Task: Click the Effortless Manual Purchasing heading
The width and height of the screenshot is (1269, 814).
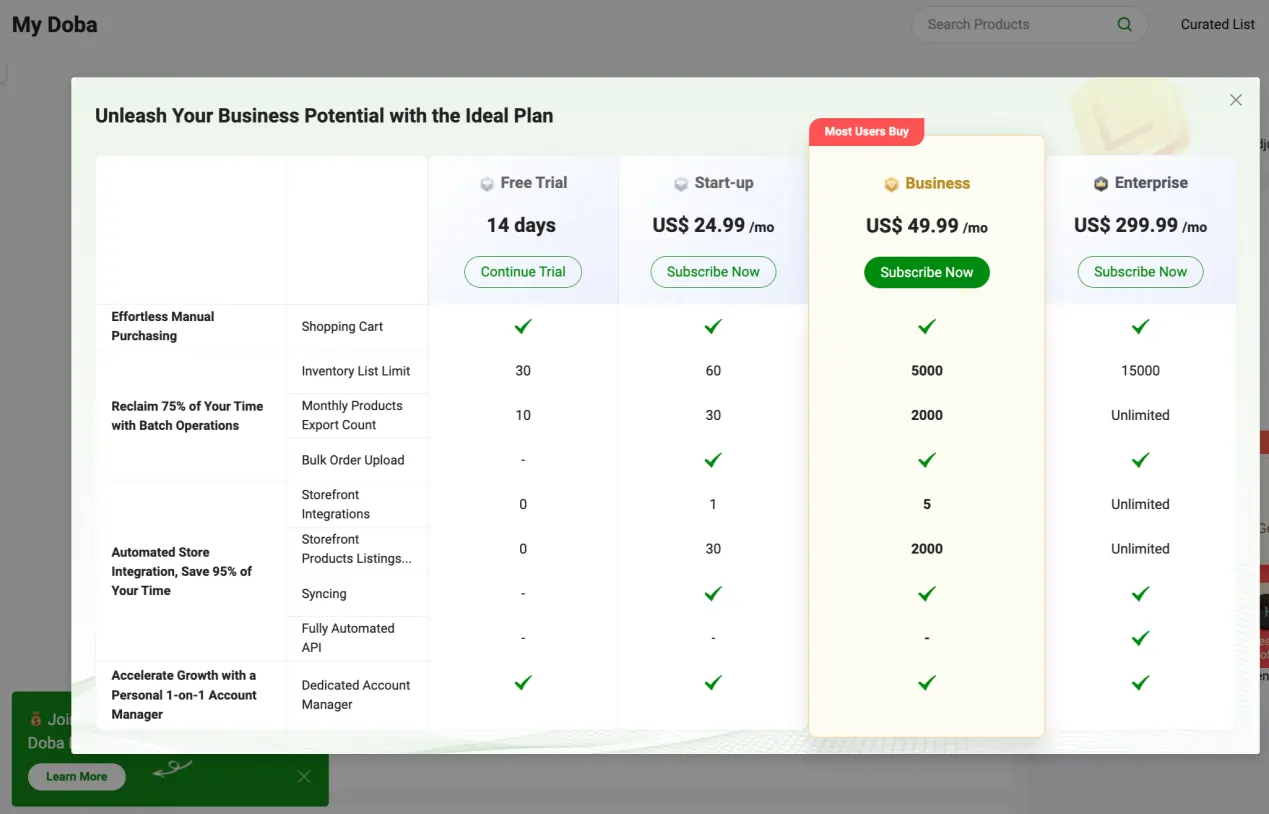Action: [x=163, y=326]
